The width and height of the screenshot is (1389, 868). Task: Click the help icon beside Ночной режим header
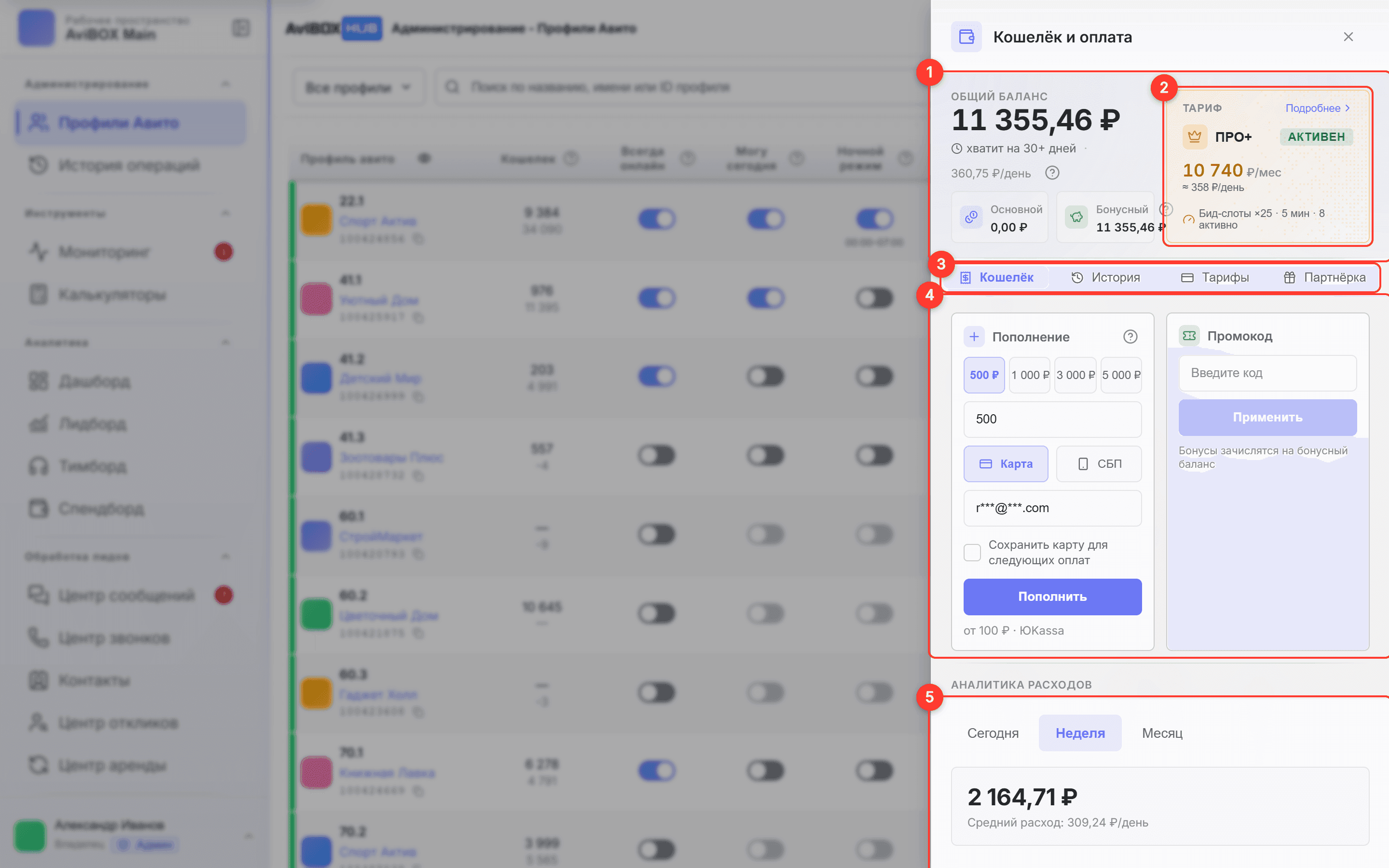[x=906, y=159]
